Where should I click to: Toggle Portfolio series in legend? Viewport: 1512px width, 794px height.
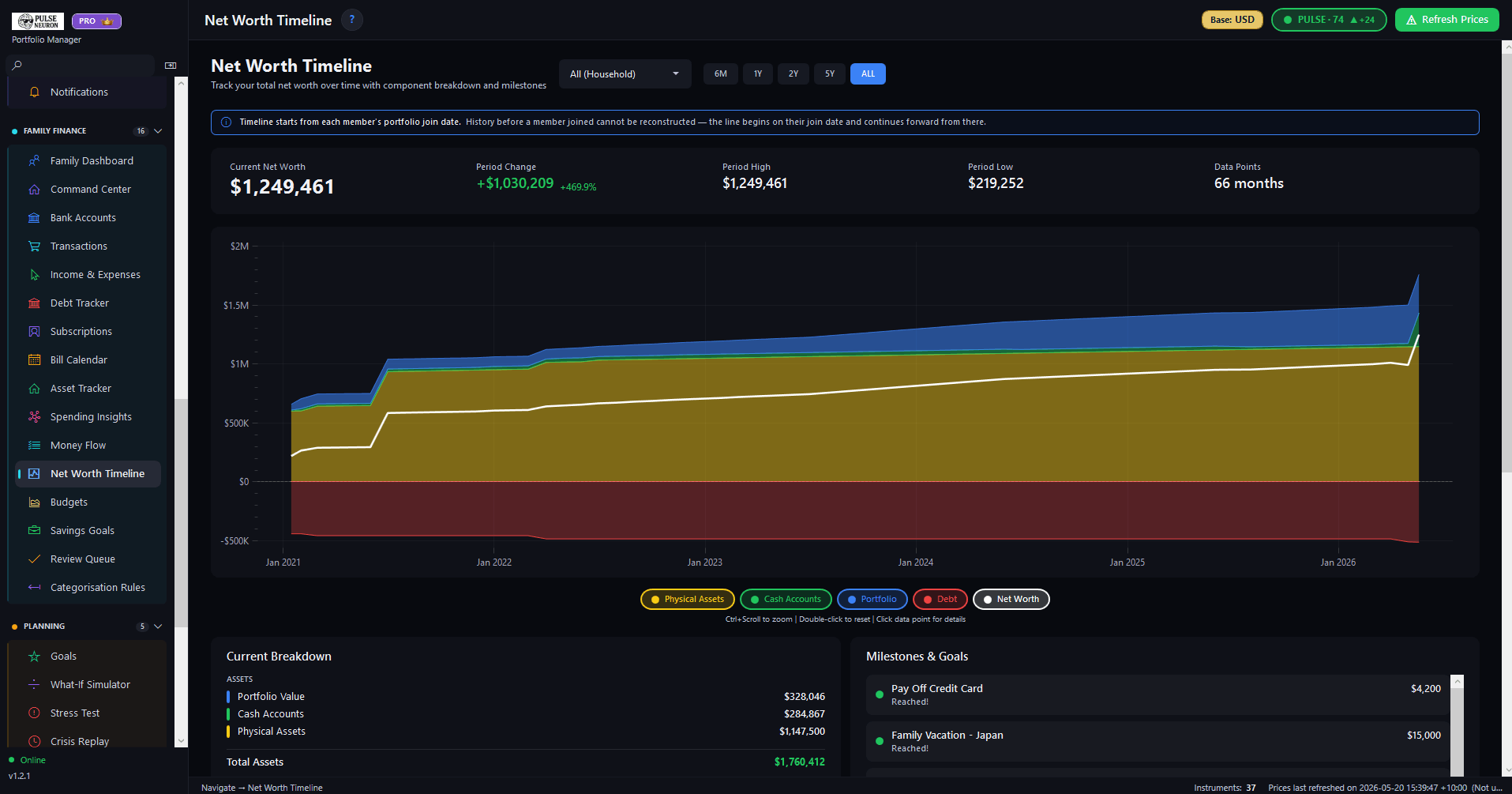click(872, 600)
